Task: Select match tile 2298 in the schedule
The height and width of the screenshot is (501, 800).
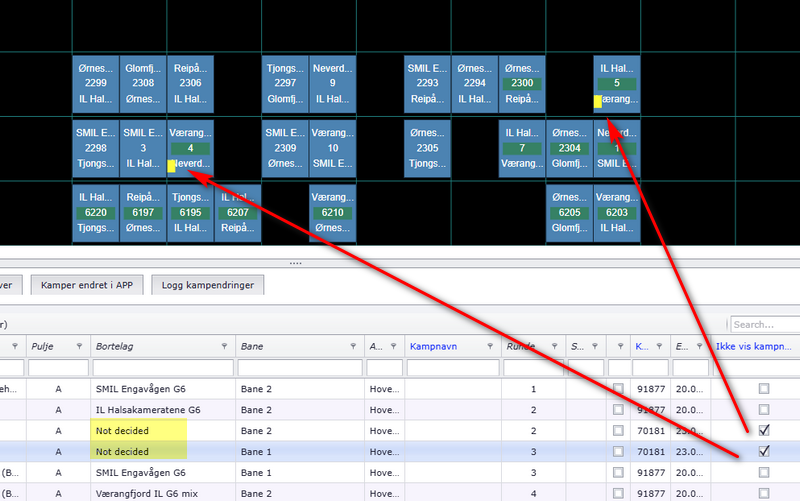Action: pyautogui.click(x=95, y=148)
